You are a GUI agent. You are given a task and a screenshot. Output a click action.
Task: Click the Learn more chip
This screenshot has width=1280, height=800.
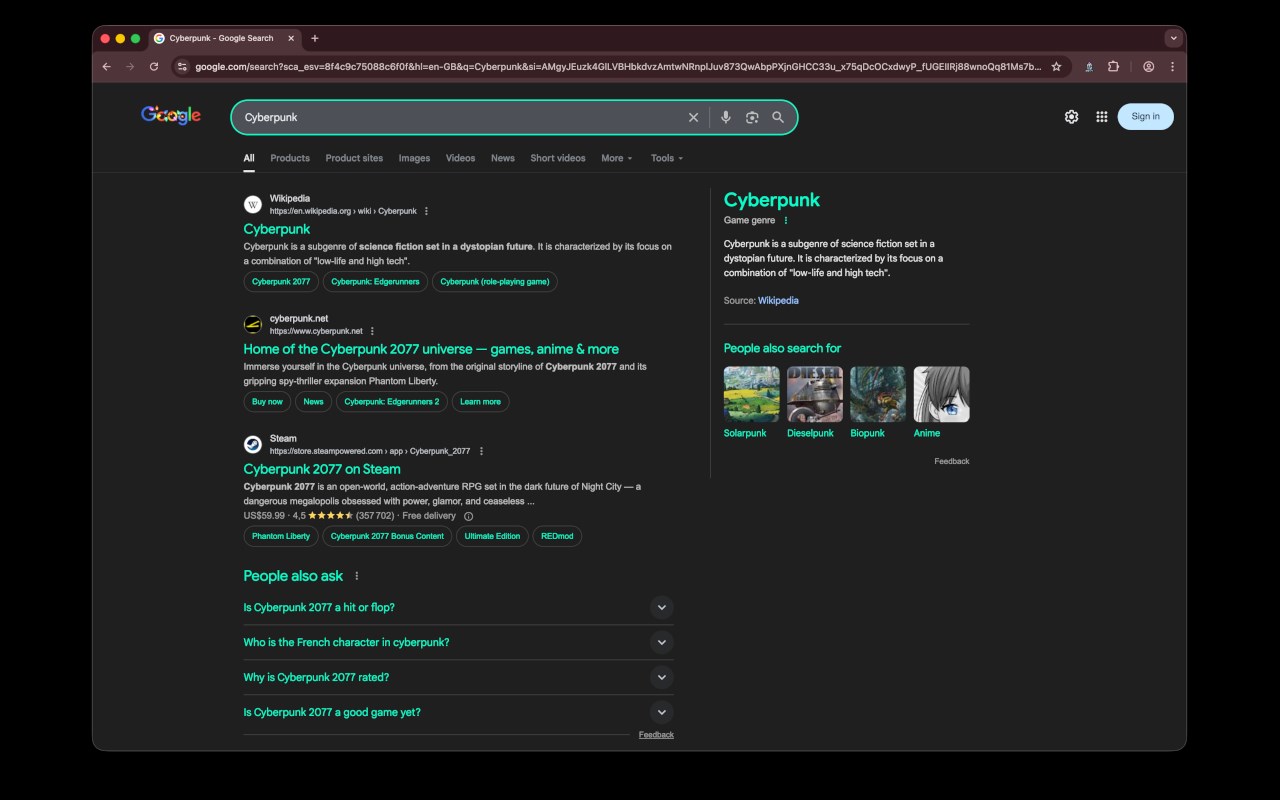pyautogui.click(x=480, y=402)
